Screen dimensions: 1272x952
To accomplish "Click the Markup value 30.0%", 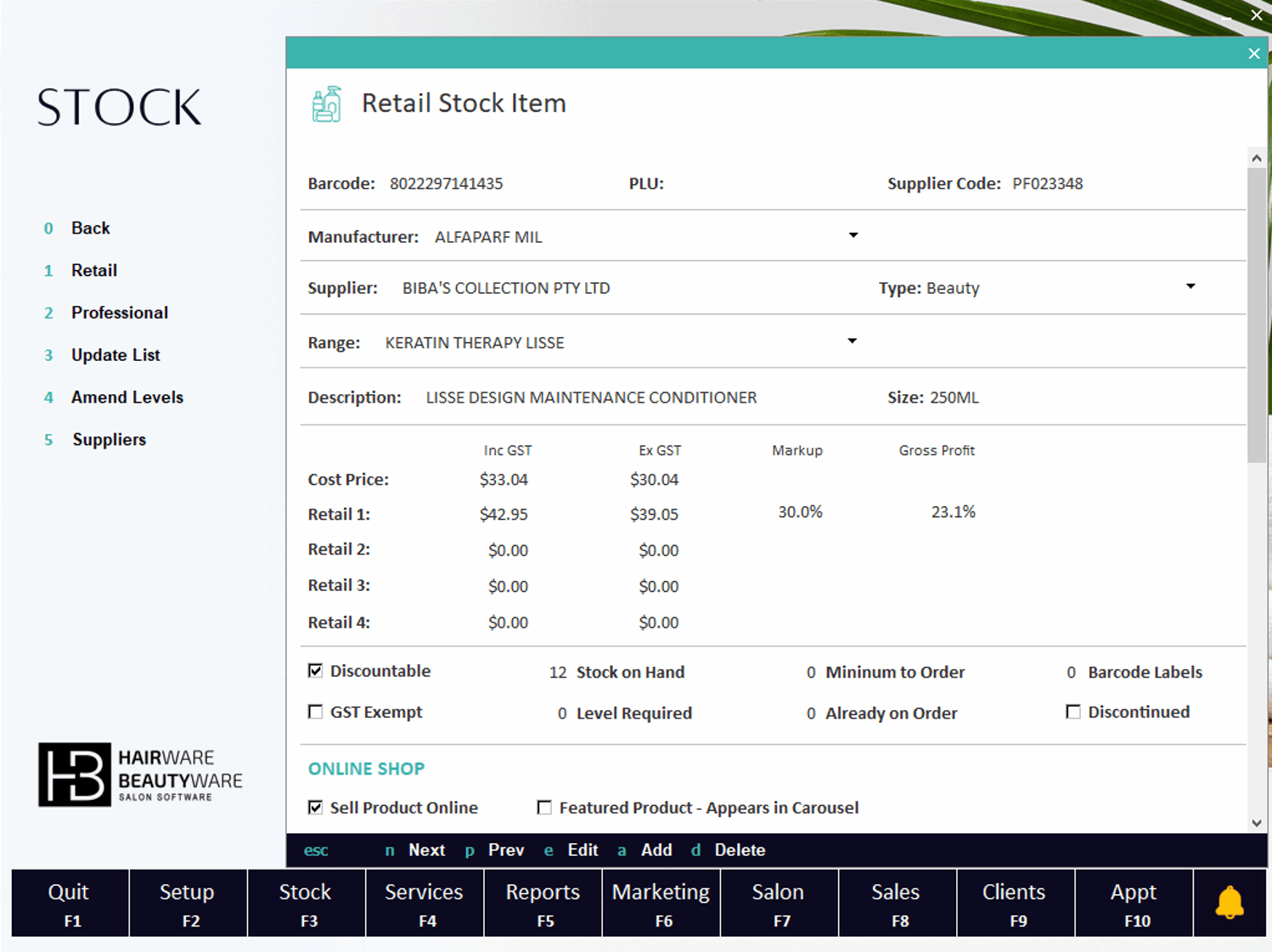I will (x=800, y=512).
